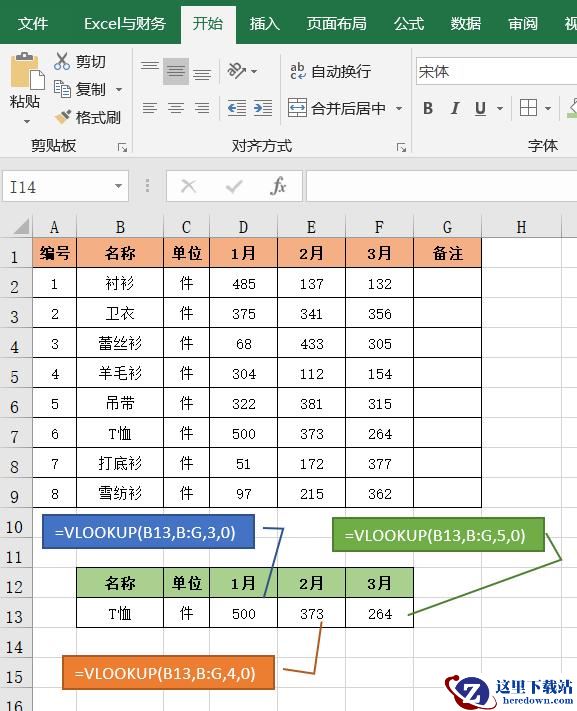Toggle Underline formatting
The image size is (577, 711).
pyautogui.click(x=480, y=108)
